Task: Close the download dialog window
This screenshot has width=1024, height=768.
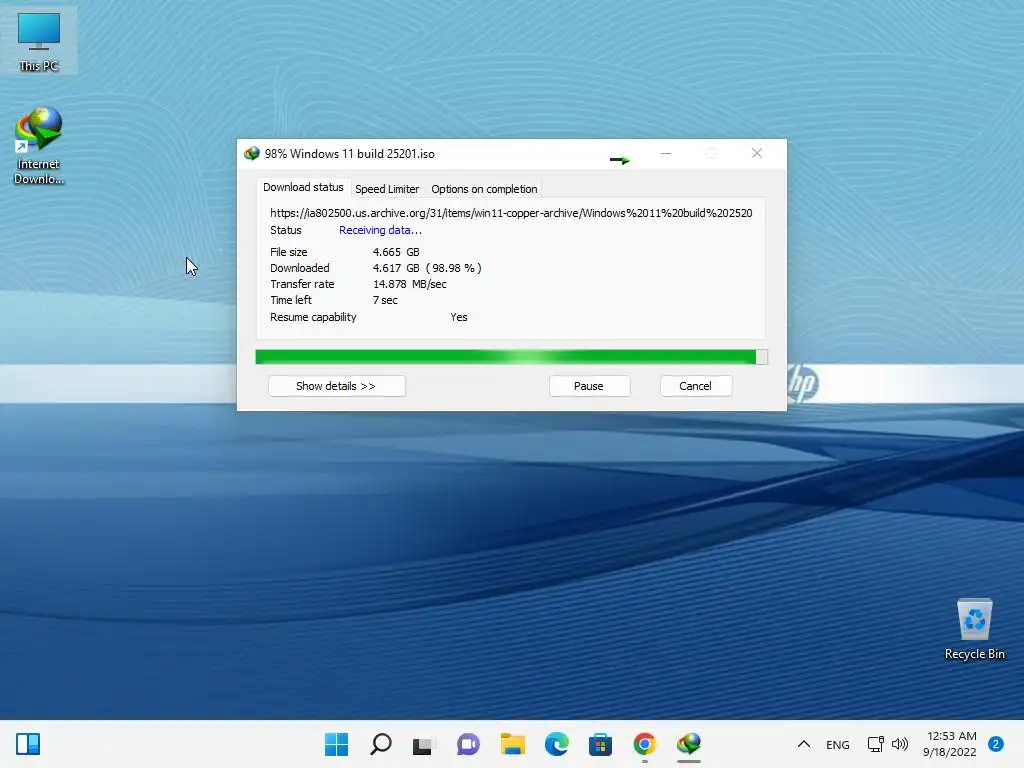Action: pyautogui.click(x=756, y=153)
